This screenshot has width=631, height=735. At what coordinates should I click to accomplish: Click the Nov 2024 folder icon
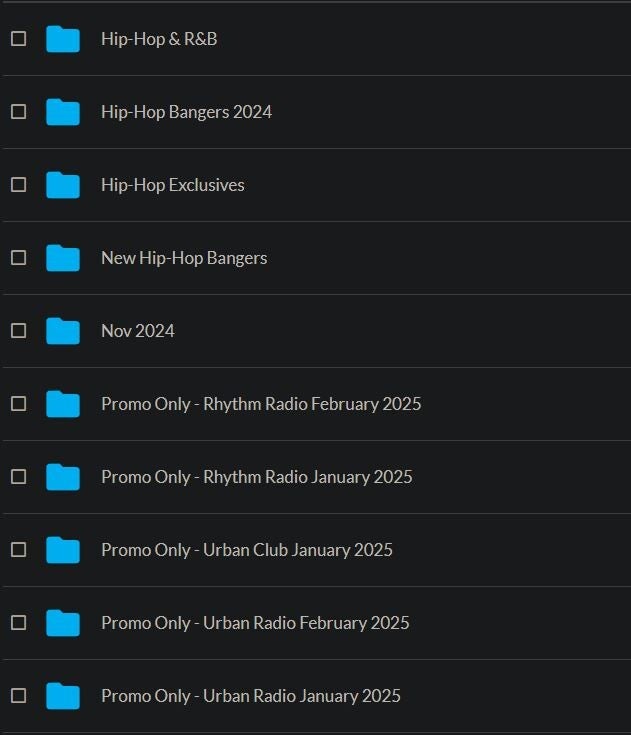coord(63,331)
